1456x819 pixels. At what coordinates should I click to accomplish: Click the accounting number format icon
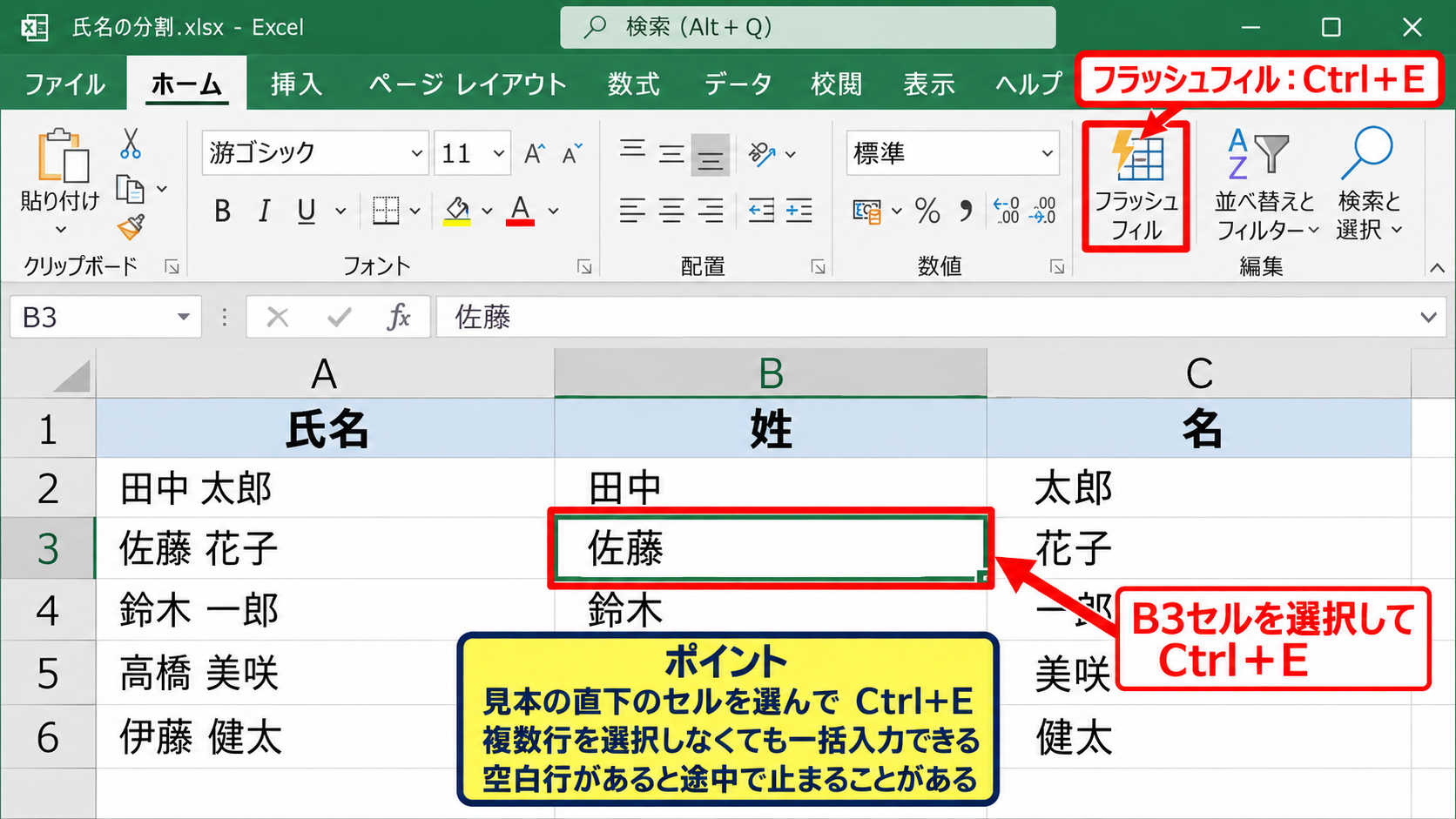866,211
